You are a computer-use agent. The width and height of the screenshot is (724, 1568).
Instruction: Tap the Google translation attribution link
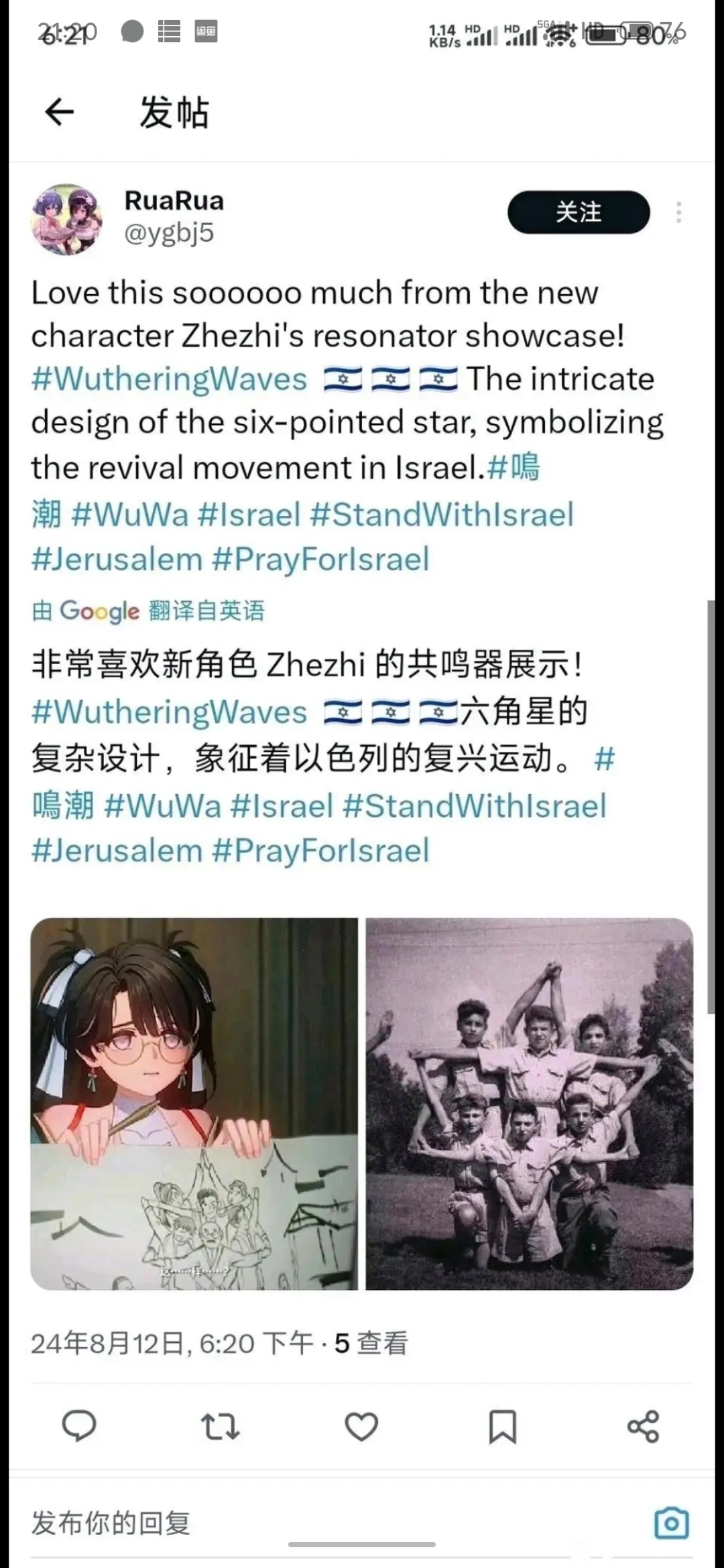coord(148,610)
